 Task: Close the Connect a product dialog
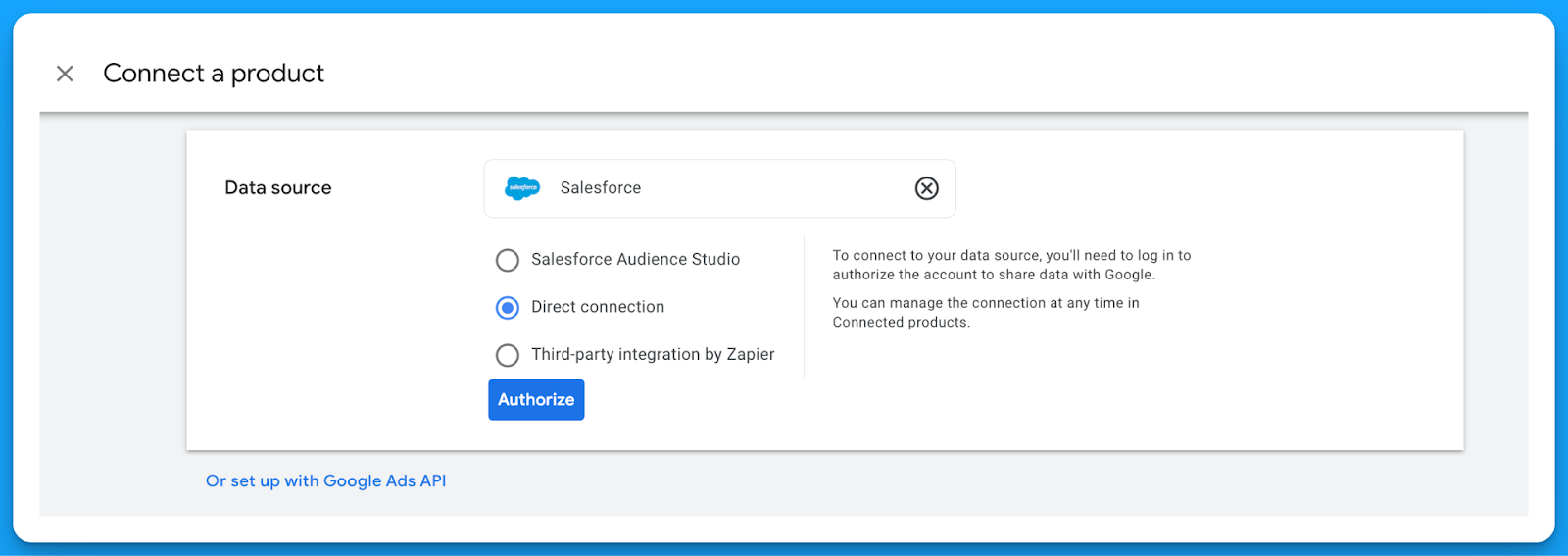(65, 74)
